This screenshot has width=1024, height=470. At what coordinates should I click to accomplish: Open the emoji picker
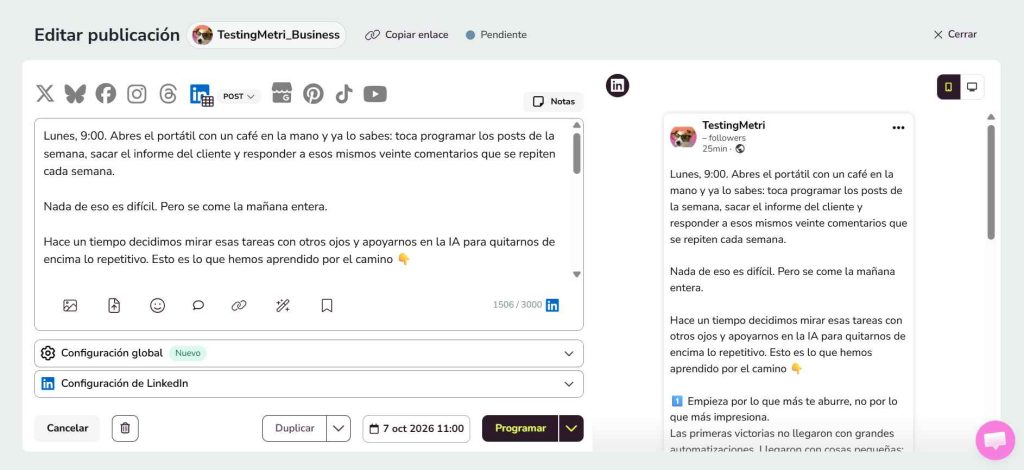(157, 306)
